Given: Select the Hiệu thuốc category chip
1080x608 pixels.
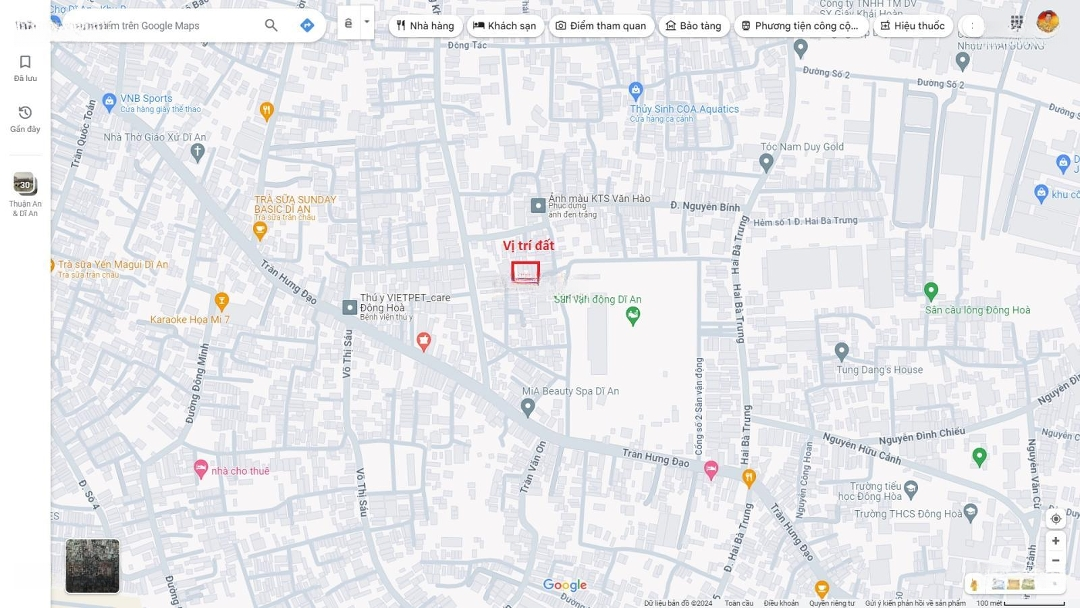Looking at the screenshot, I should pos(912,26).
